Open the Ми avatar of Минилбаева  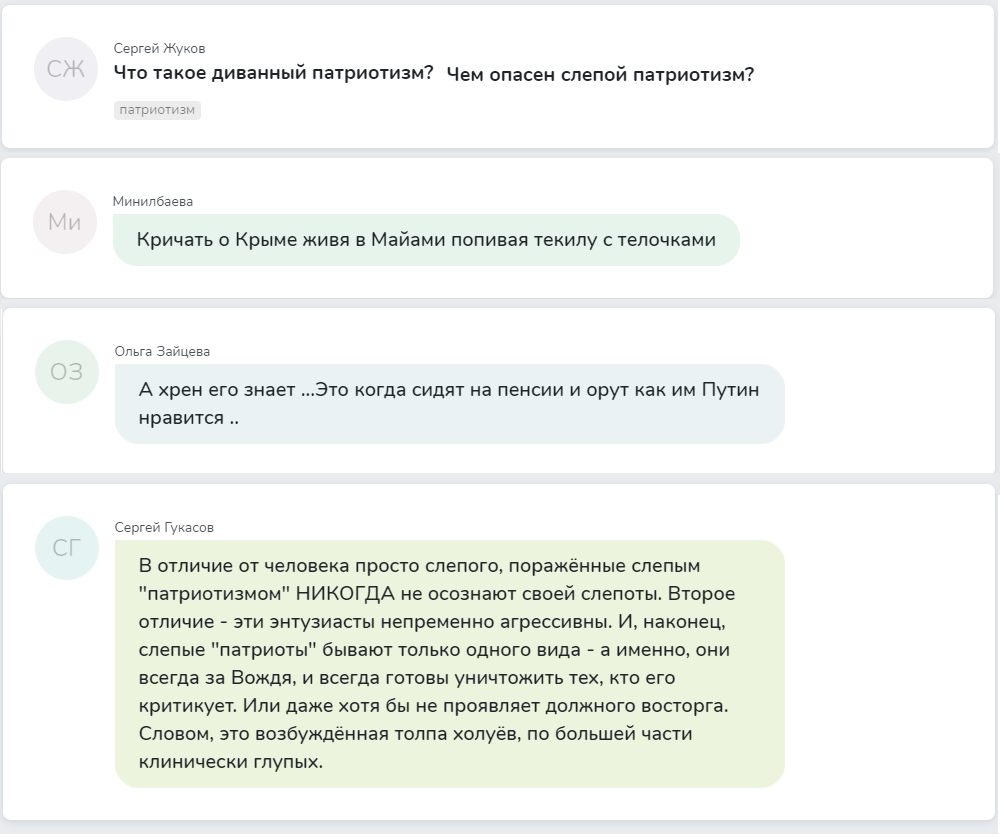tap(65, 222)
